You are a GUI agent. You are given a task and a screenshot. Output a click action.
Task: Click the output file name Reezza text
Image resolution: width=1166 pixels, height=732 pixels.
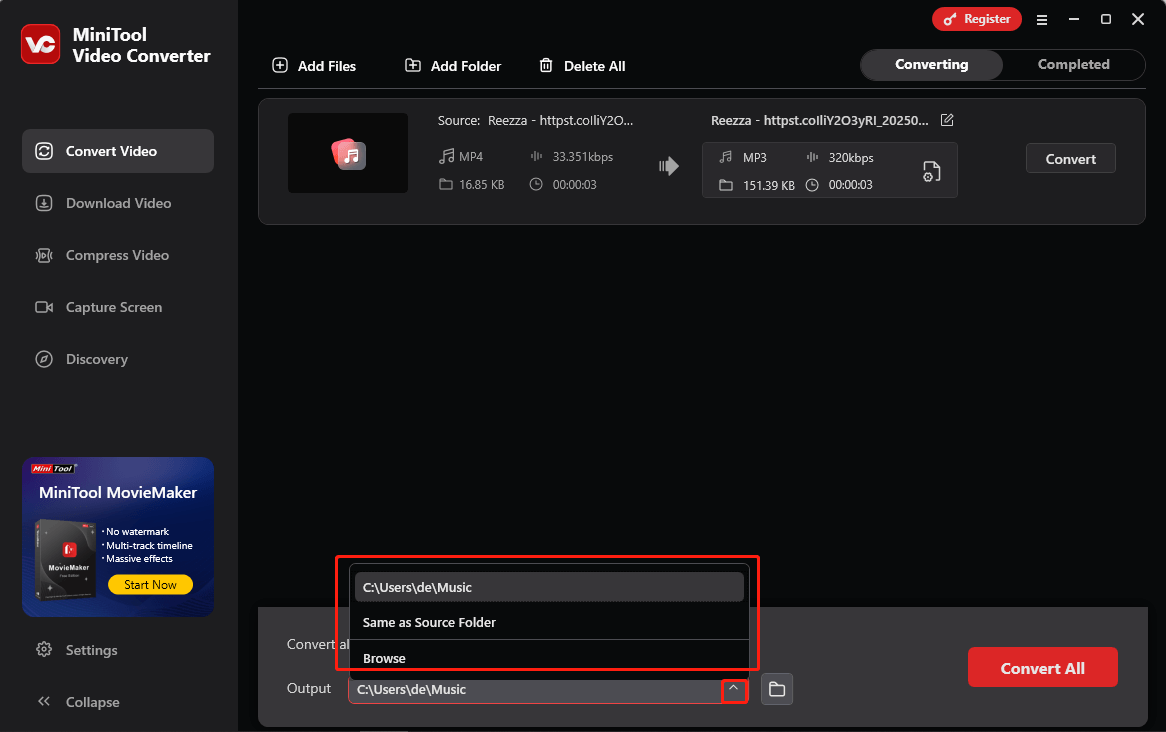click(x=819, y=121)
